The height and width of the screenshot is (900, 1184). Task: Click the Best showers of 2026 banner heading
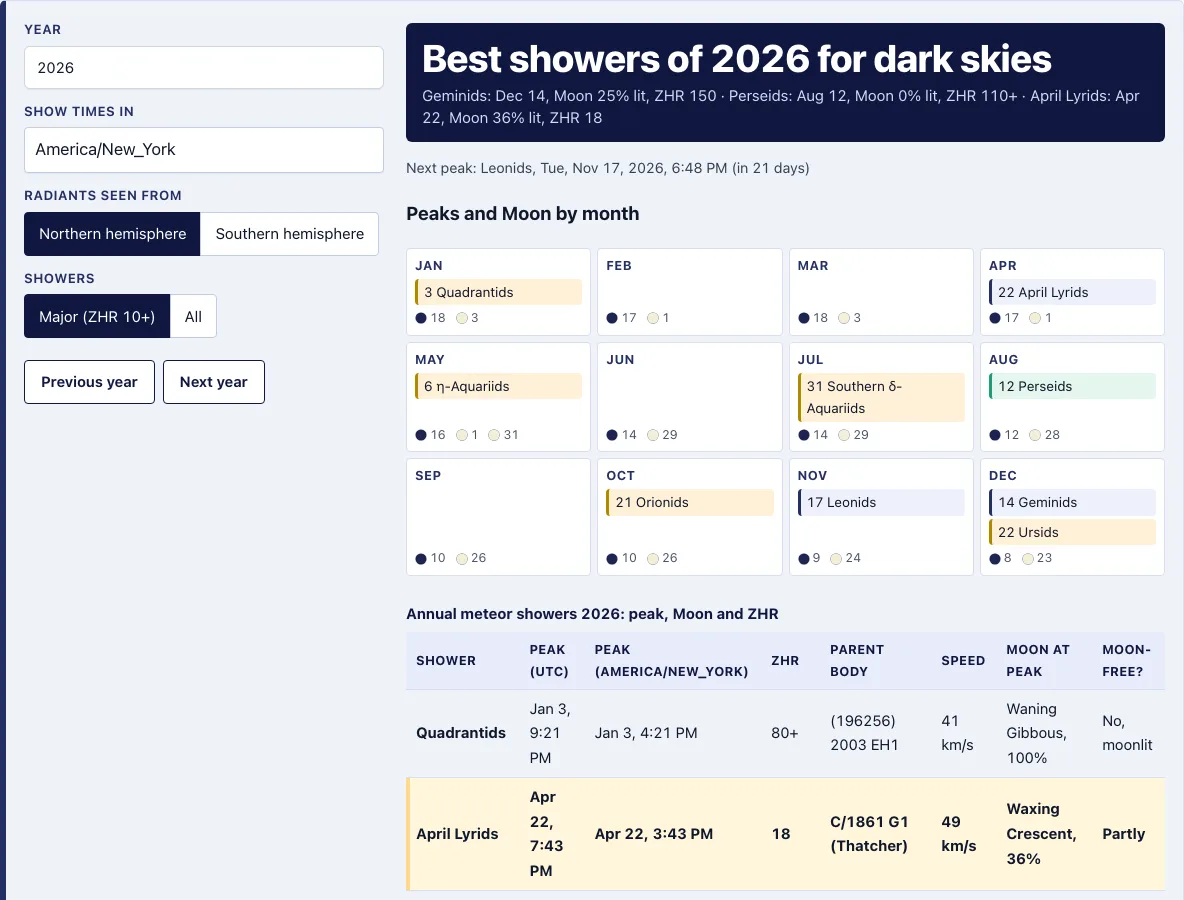click(736, 59)
